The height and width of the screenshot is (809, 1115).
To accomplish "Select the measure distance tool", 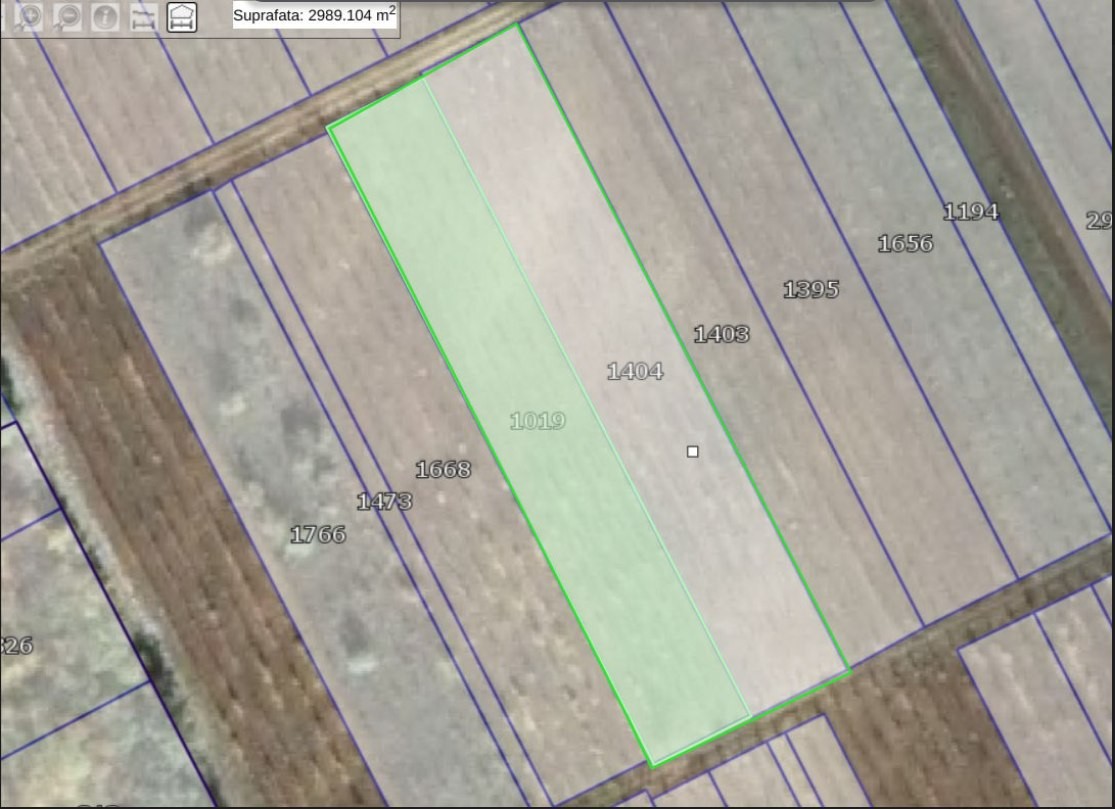I will (x=143, y=17).
